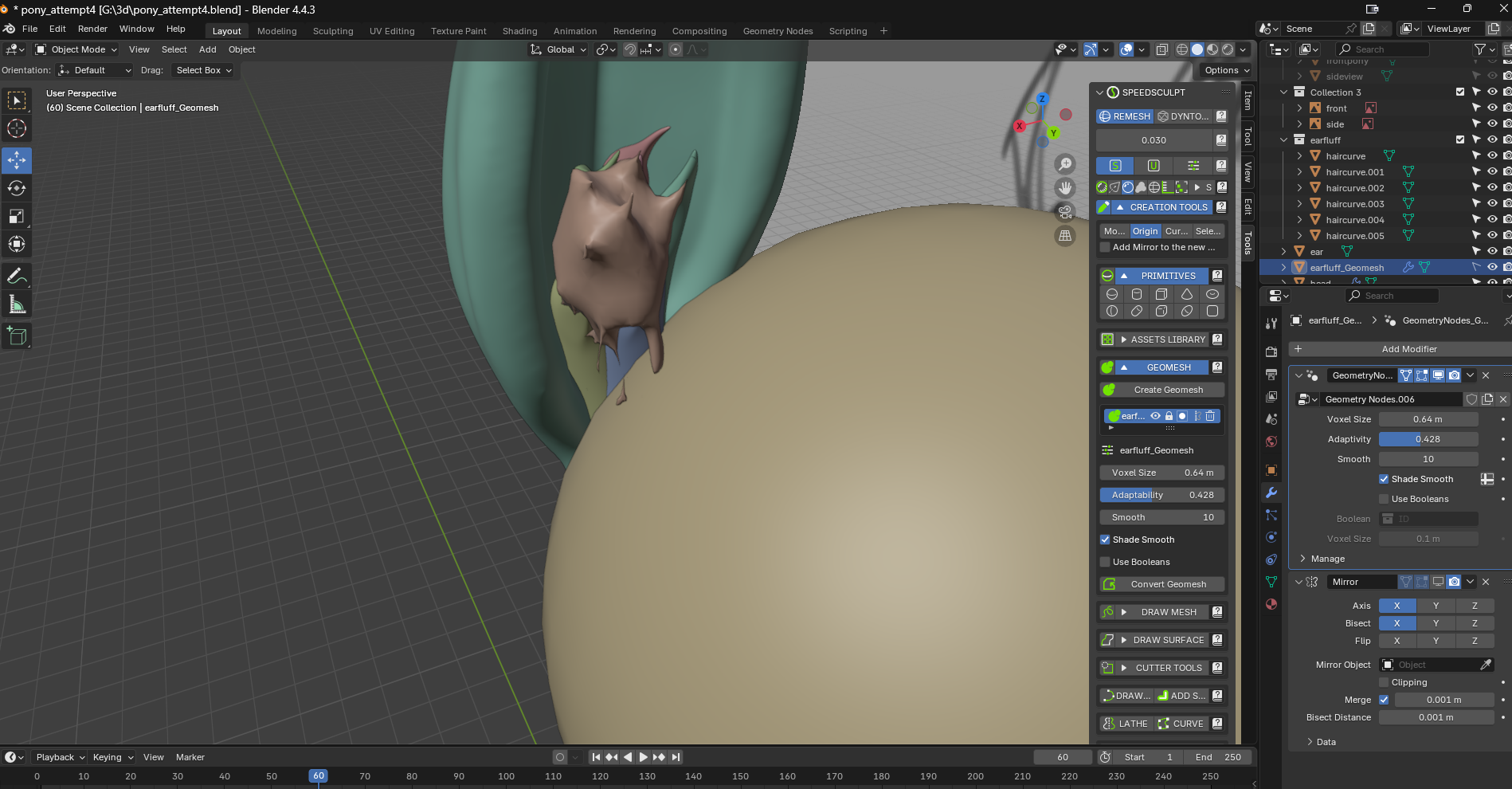The height and width of the screenshot is (789, 1512).
Task: Enable Mirror modifier Clipping checkbox
Action: (x=1384, y=682)
